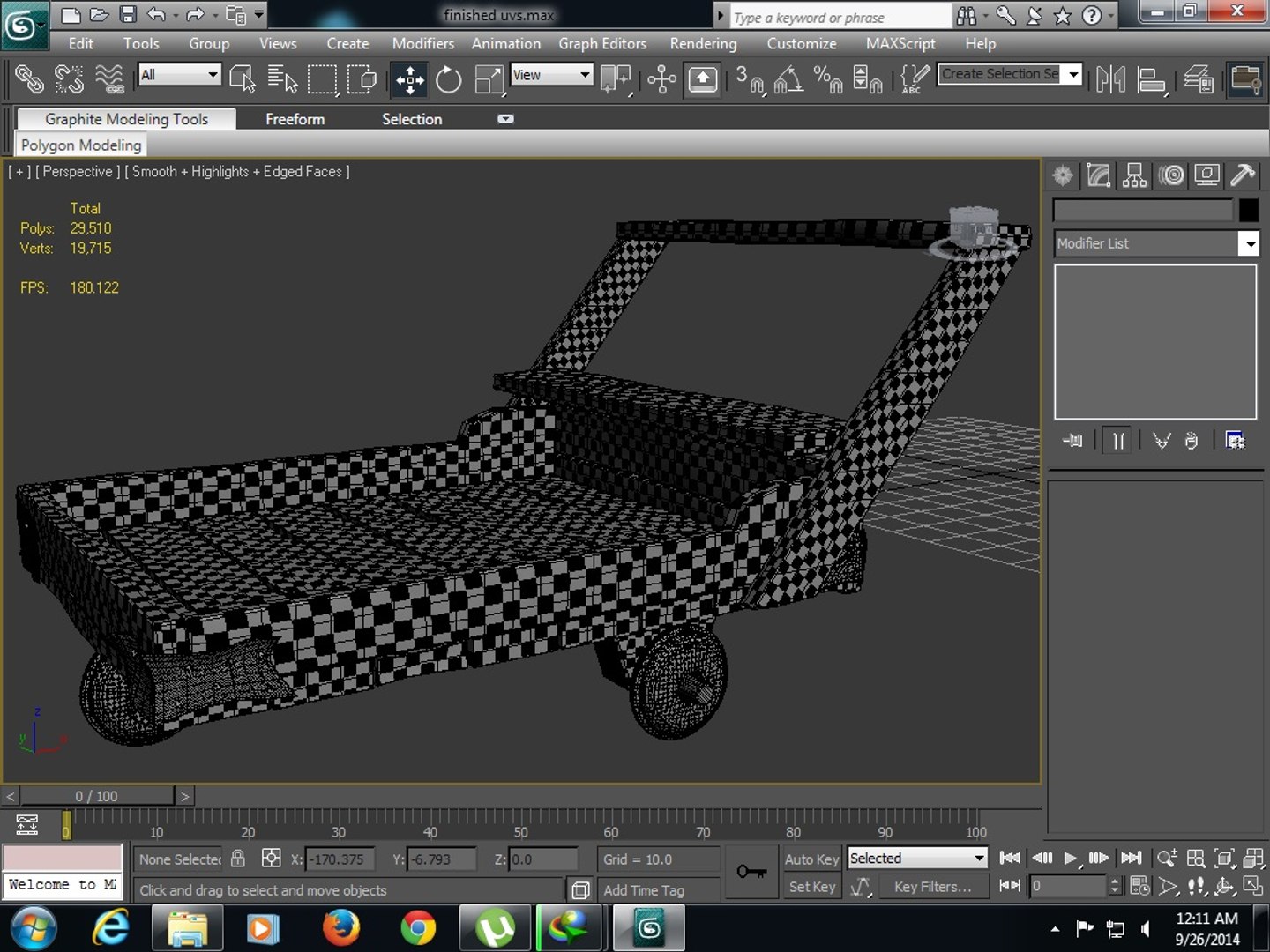This screenshot has width=1270, height=952.
Task: Toggle Window/Crossing selection mode
Action: click(x=362, y=80)
